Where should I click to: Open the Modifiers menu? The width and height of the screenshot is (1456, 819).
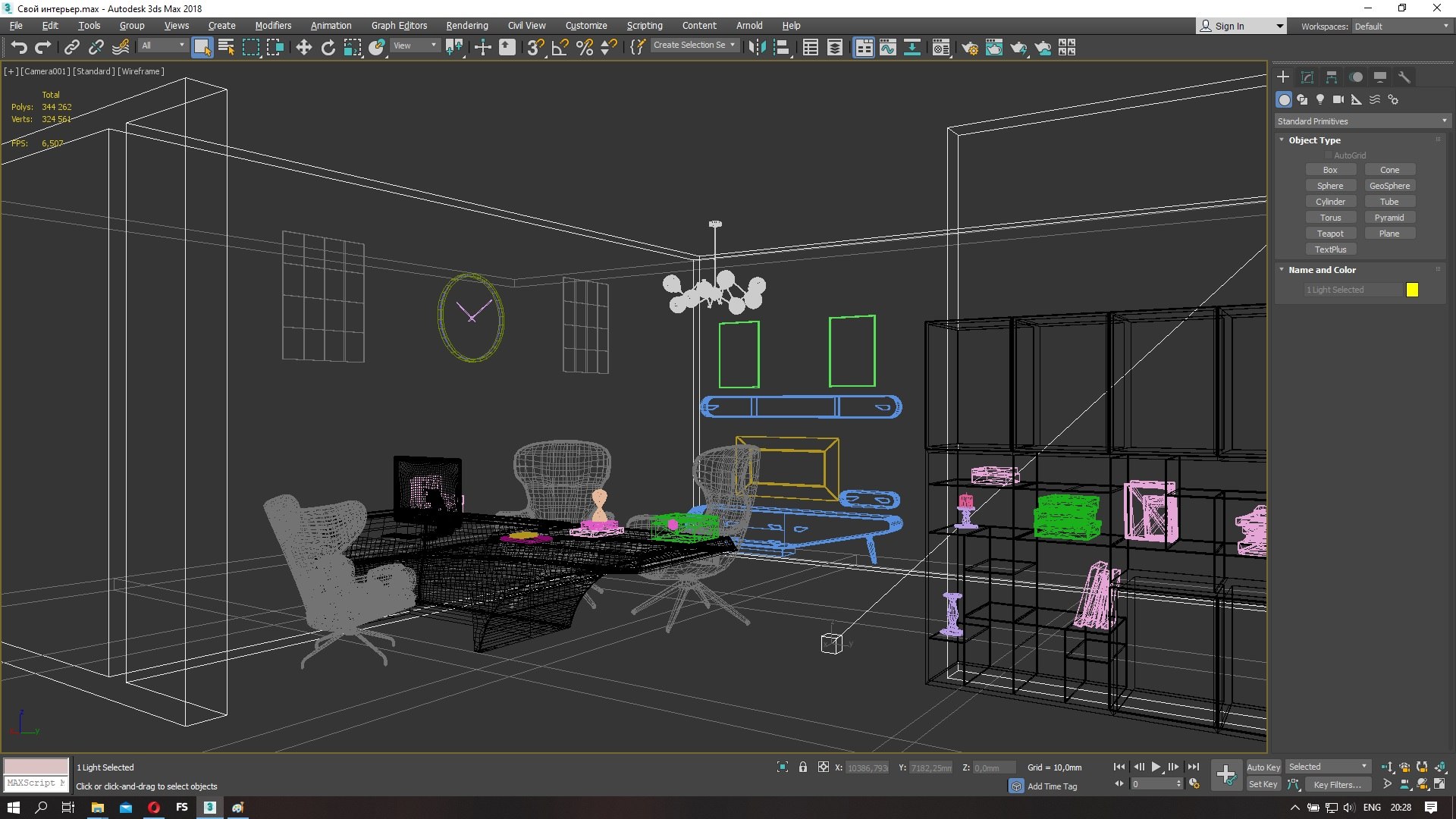pos(273,26)
